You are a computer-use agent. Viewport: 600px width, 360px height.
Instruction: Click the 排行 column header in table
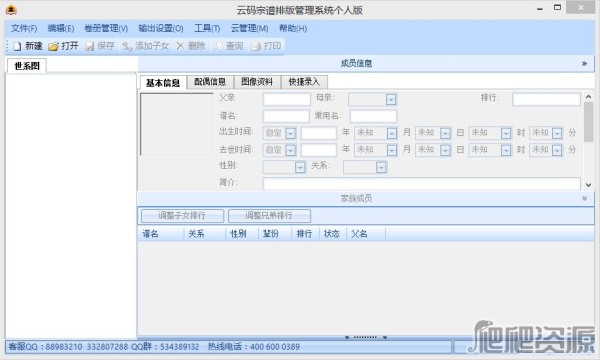[305, 234]
